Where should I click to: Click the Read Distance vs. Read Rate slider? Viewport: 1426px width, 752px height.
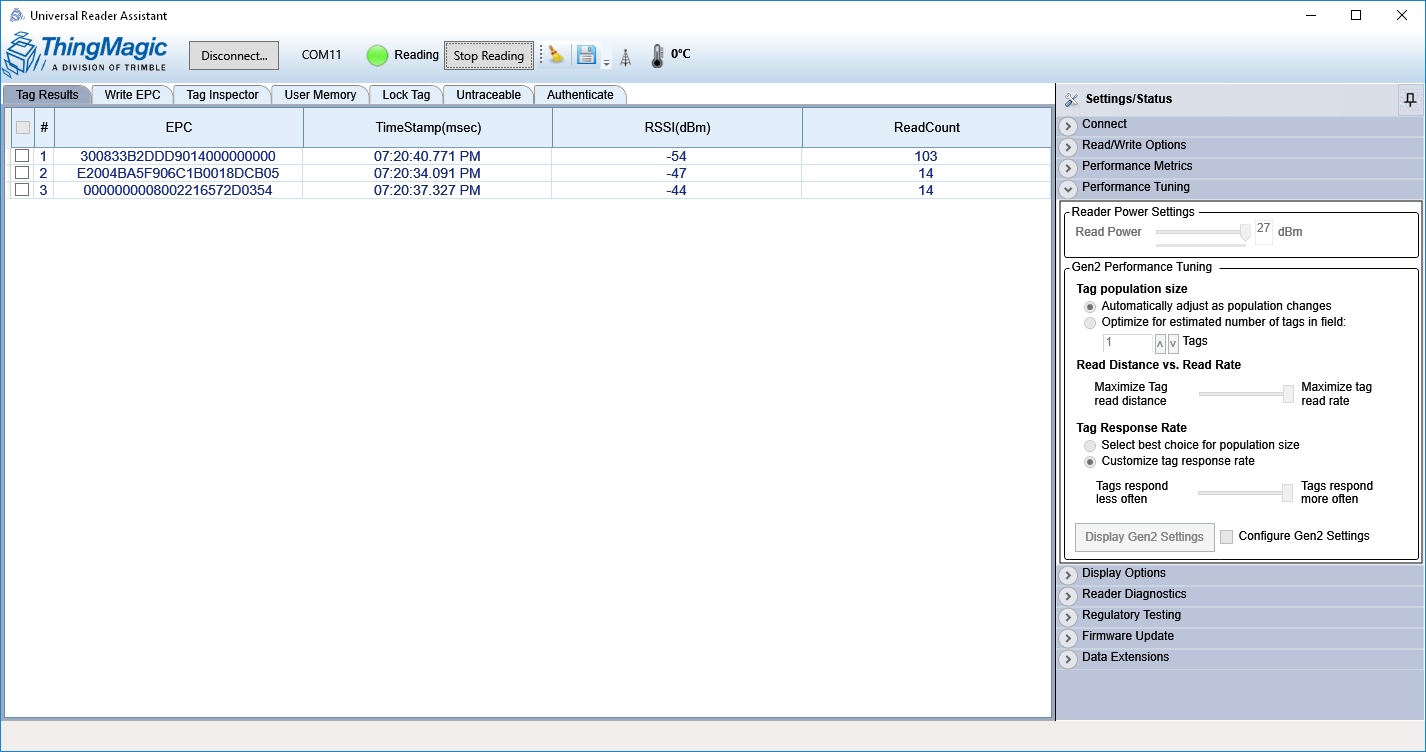tap(1246, 394)
